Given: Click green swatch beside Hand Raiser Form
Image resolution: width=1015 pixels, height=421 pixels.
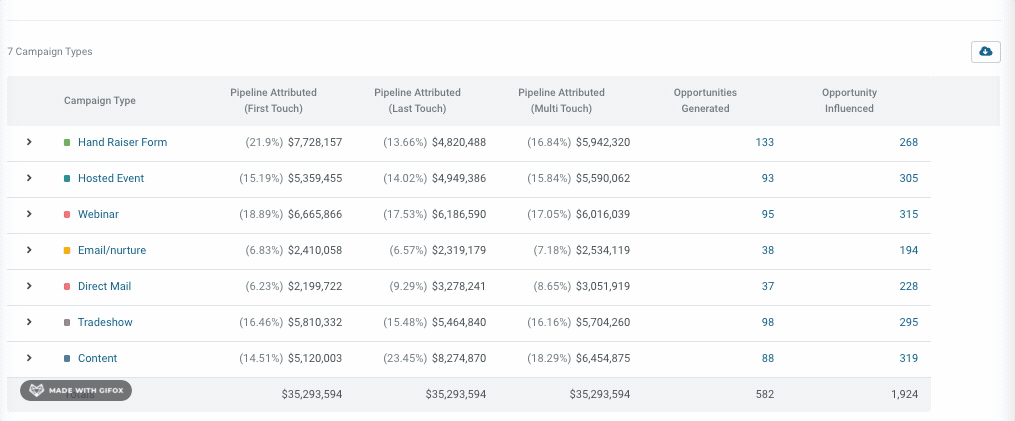Looking at the screenshot, I should click(x=67, y=142).
